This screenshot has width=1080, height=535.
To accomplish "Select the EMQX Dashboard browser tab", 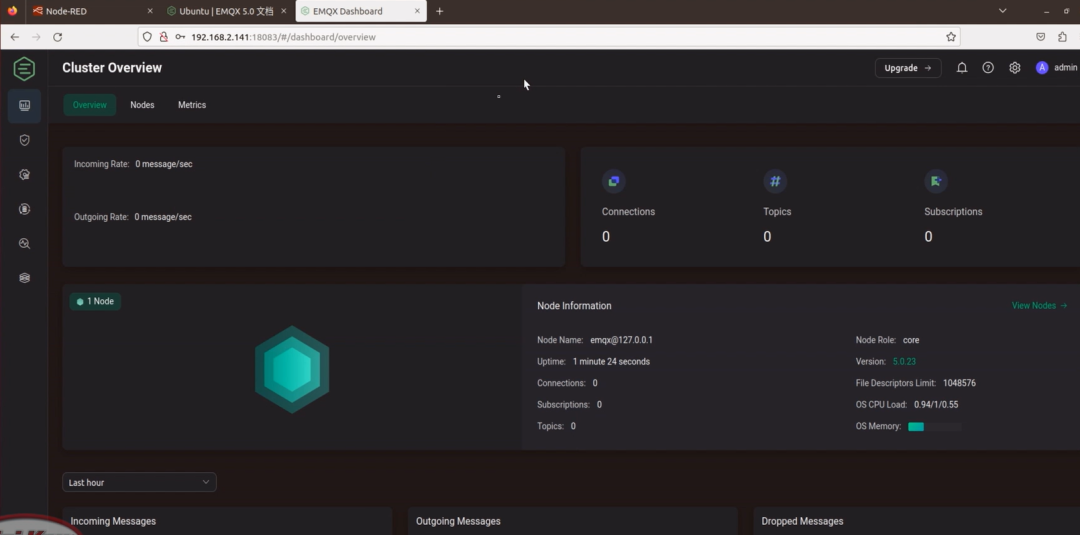I will tap(361, 11).
